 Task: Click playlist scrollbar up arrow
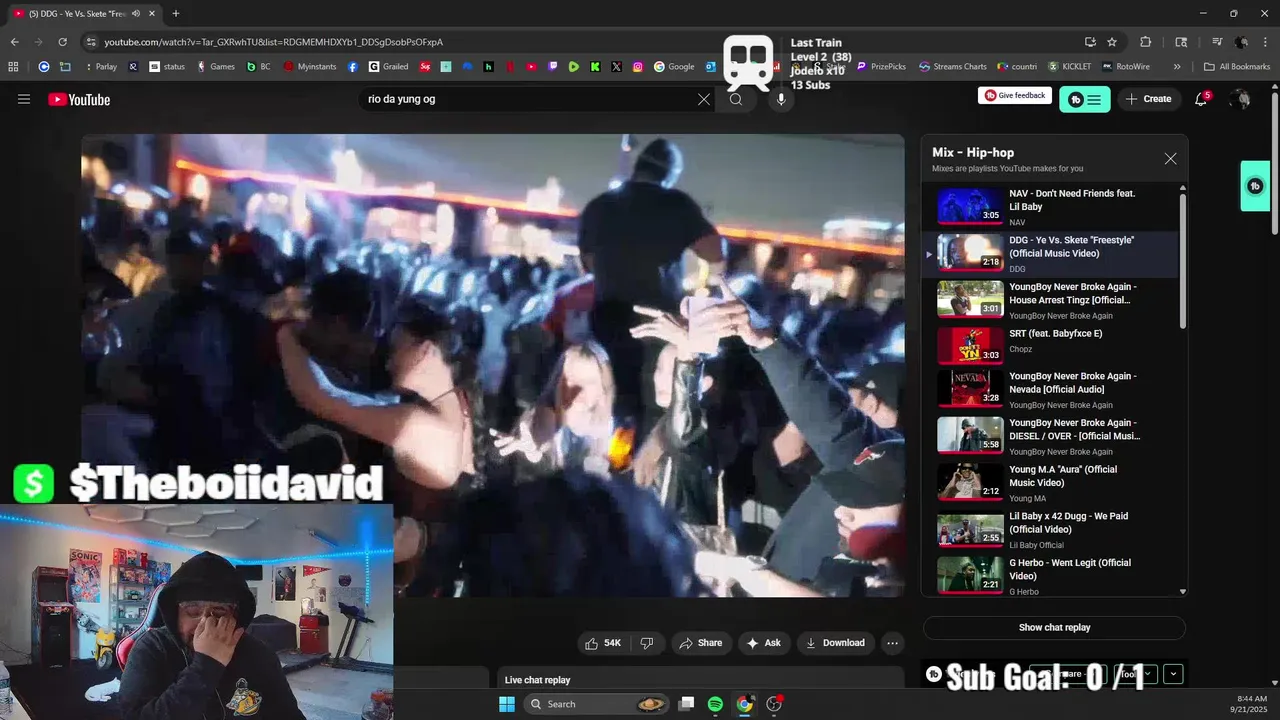[1183, 188]
